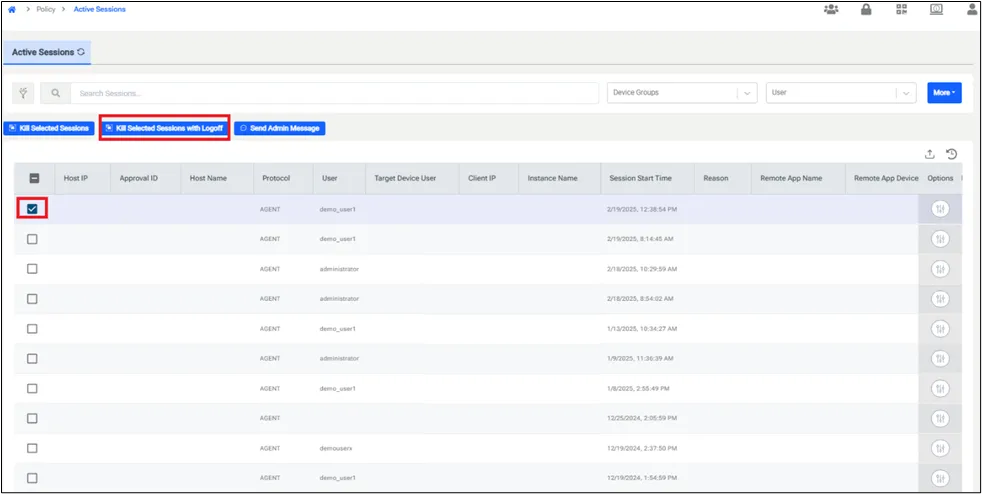The height and width of the screenshot is (494, 982).
Task: Open options for the 10:34:27 AM session
Action: click(x=939, y=329)
